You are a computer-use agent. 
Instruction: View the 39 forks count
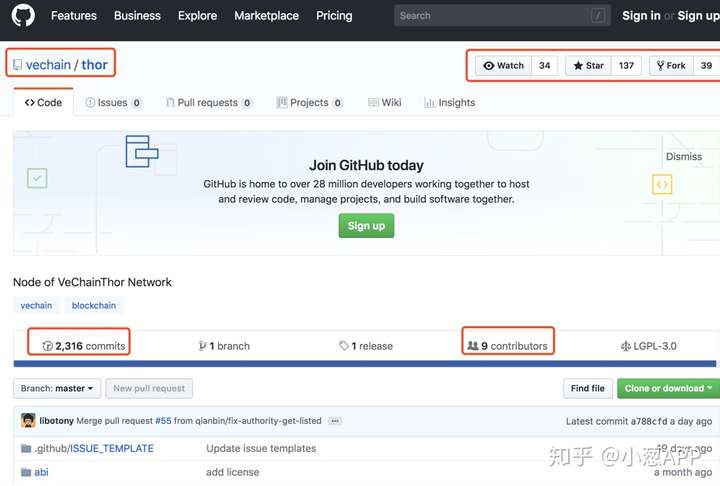(x=706, y=66)
